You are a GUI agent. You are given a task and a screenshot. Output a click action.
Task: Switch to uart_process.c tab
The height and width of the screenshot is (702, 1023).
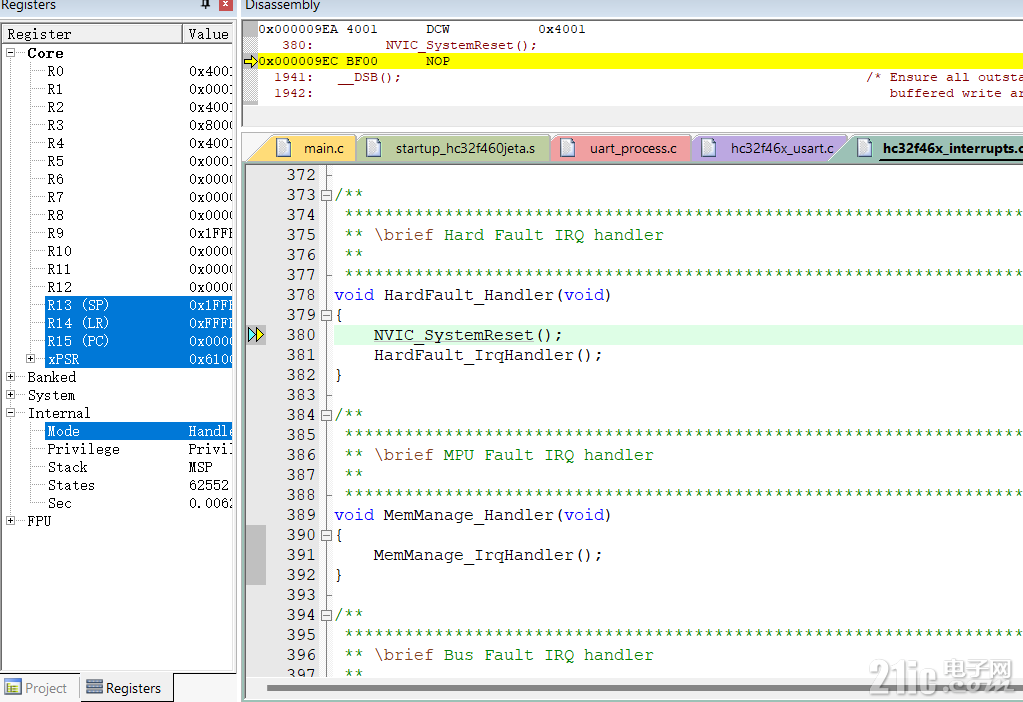(x=622, y=148)
